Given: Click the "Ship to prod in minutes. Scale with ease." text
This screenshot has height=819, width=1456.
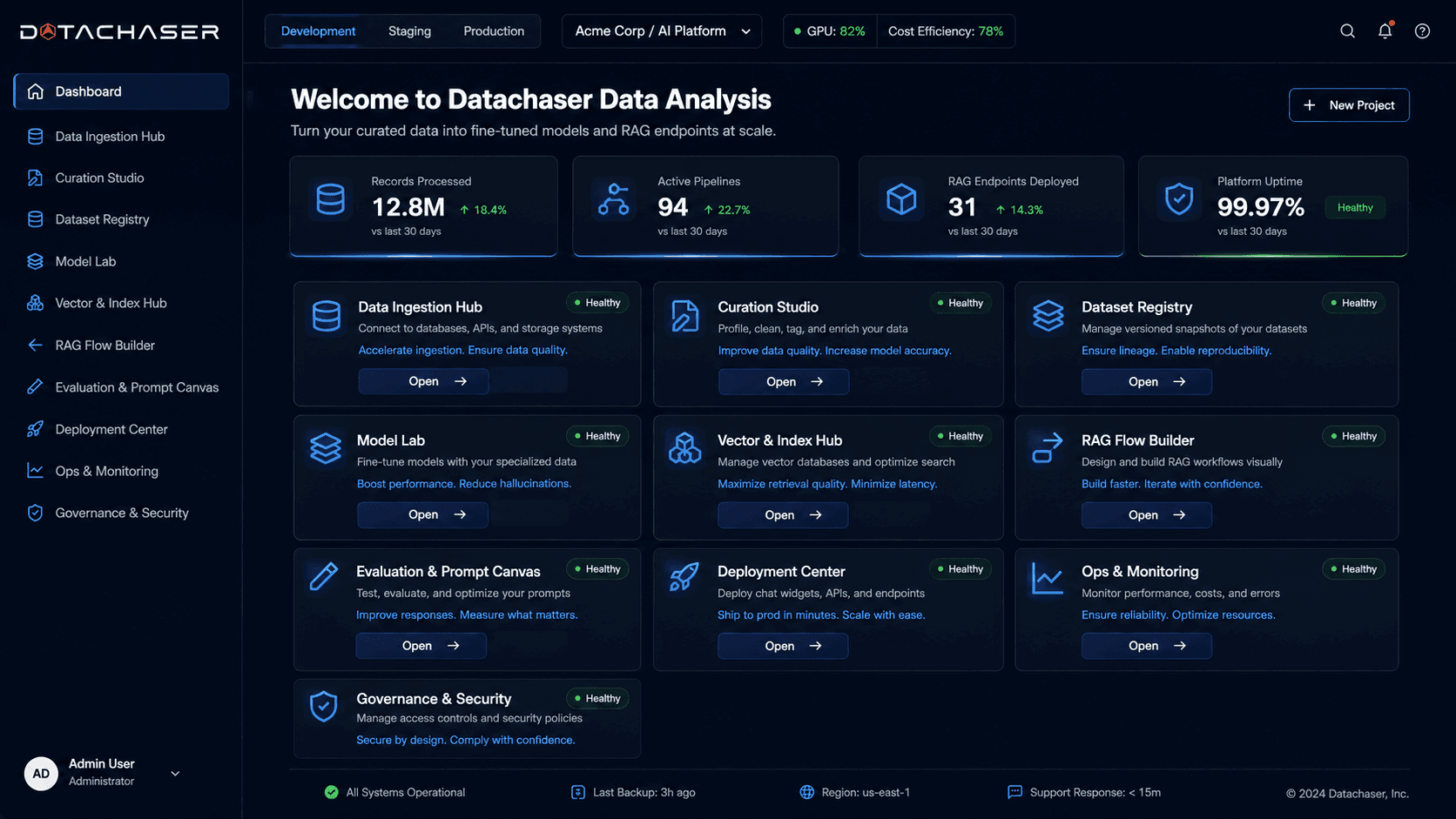Looking at the screenshot, I should coord(821,615).
